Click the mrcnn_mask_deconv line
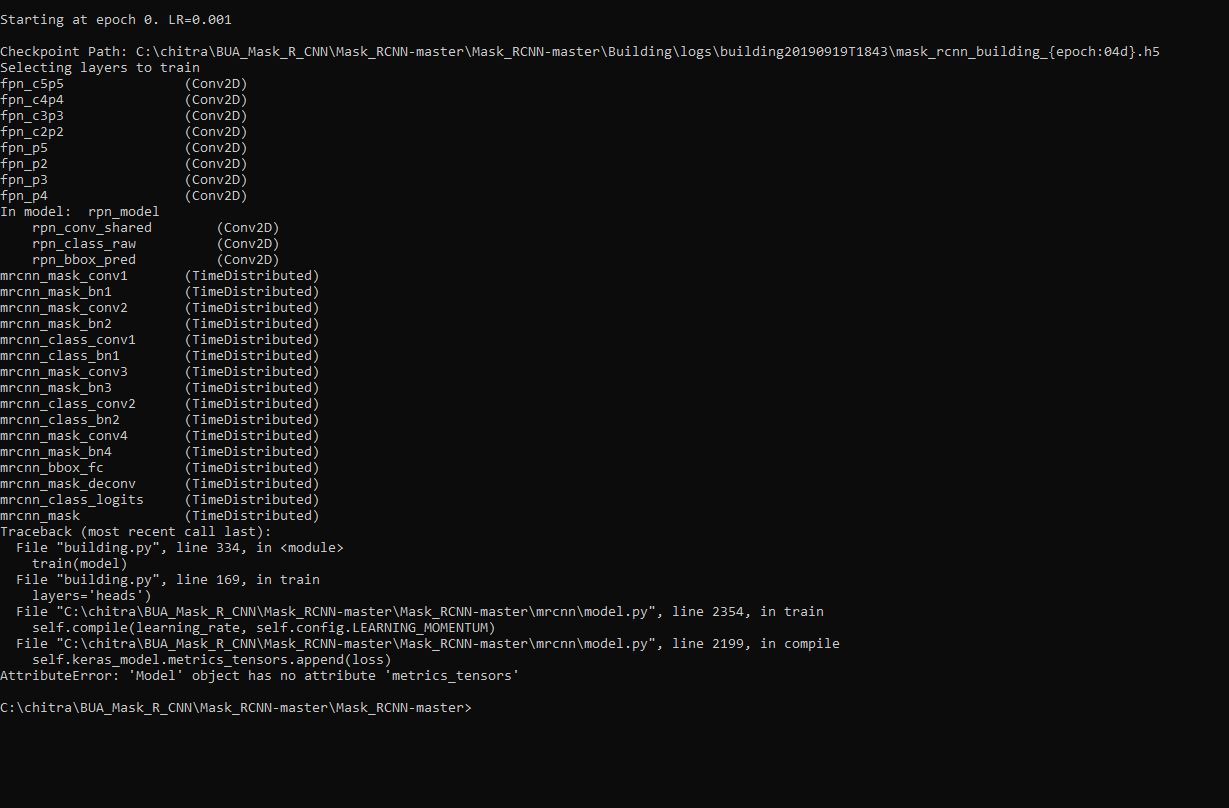Screen dimensions: 1229x808 click(160, 484)
